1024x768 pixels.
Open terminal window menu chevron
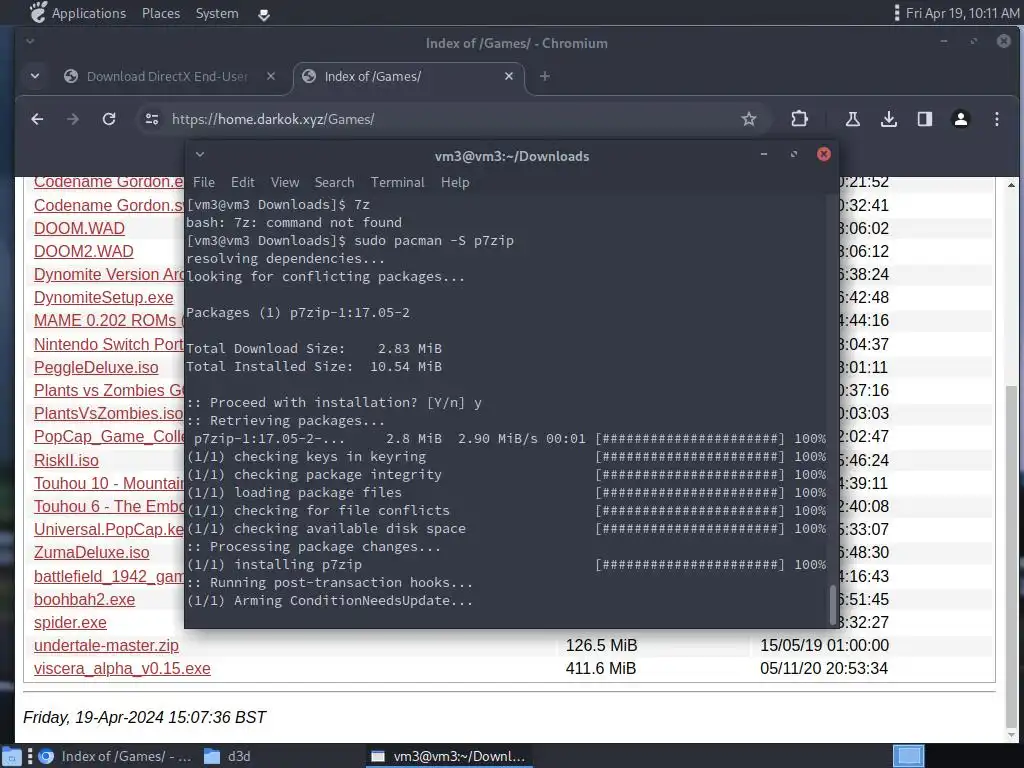click(x=200, y=154)
